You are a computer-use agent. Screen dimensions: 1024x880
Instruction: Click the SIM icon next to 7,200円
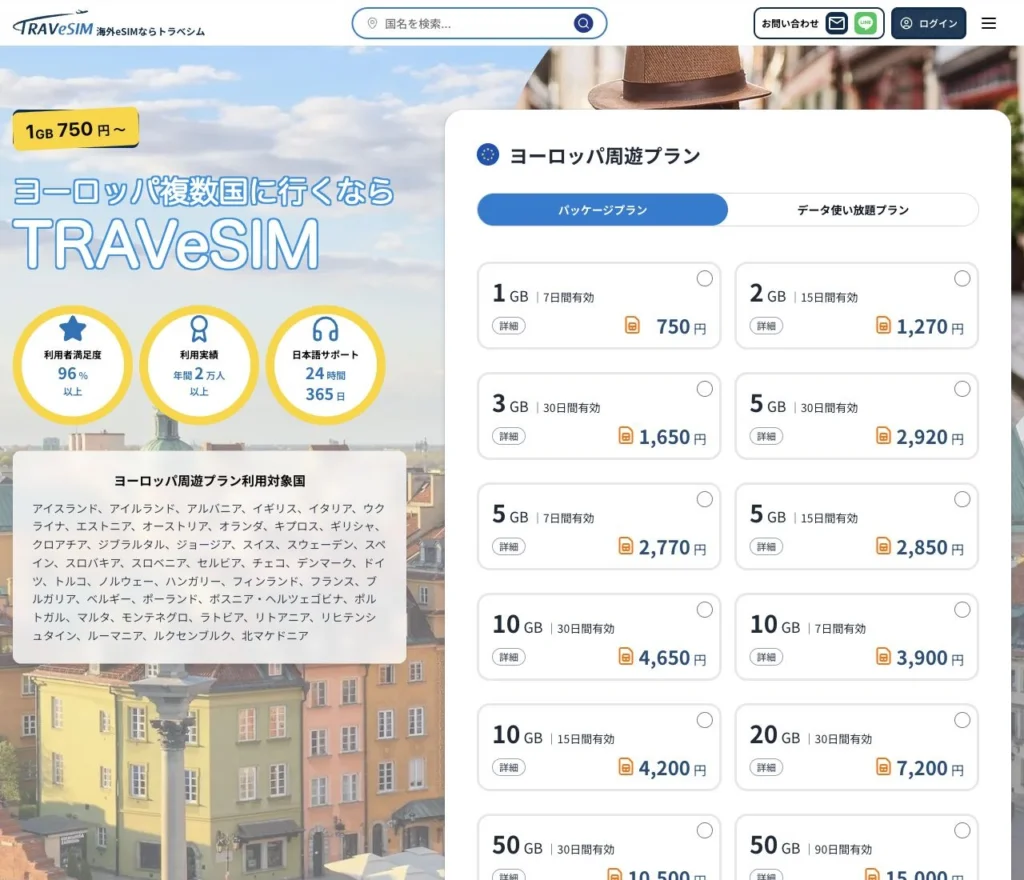pos(883,766)
